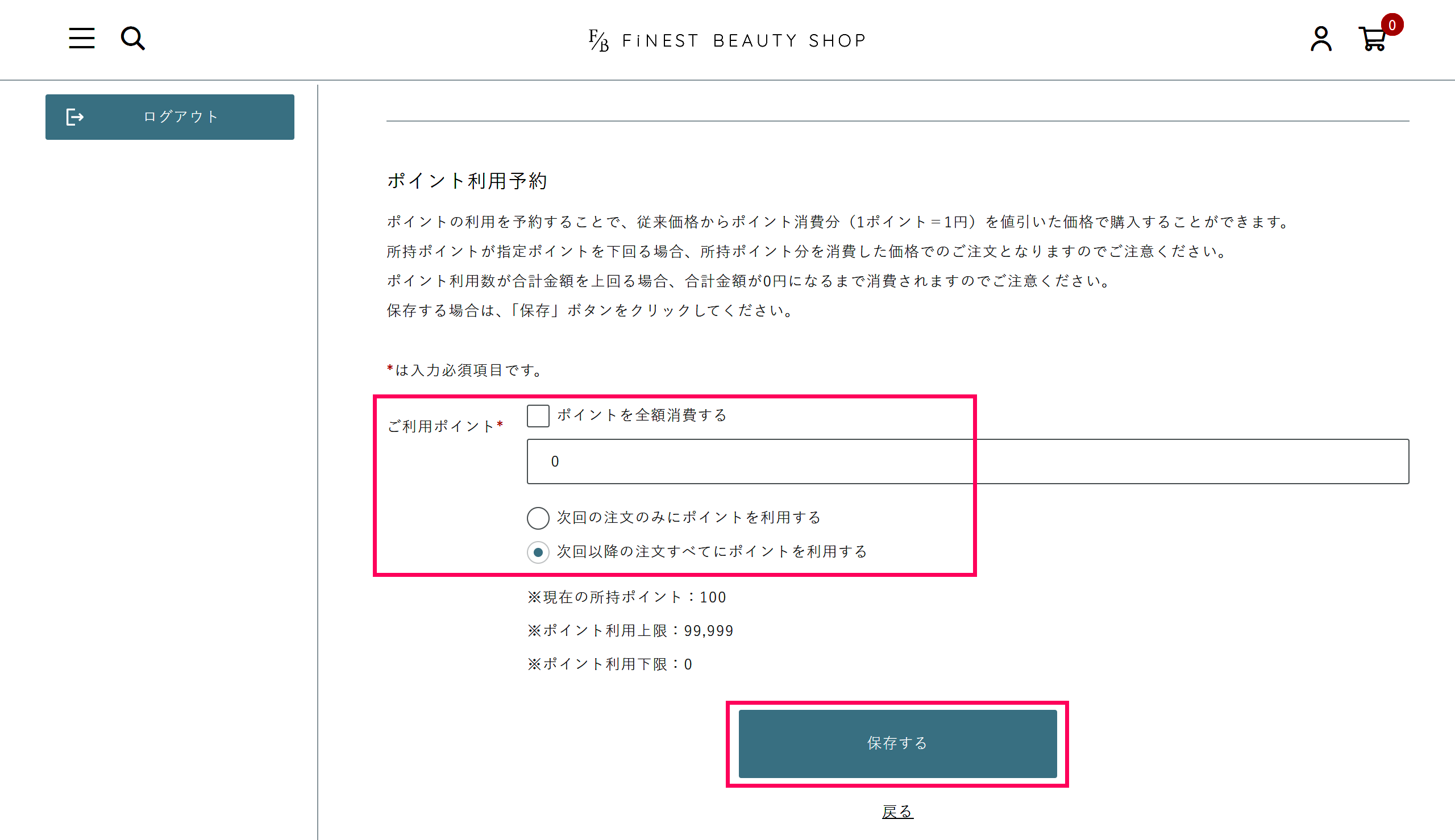Image resolution: width=1455 pixels, height=840 pixels.
Task: Click the 所持ポイント：100 note text
Action: [626, 597]
